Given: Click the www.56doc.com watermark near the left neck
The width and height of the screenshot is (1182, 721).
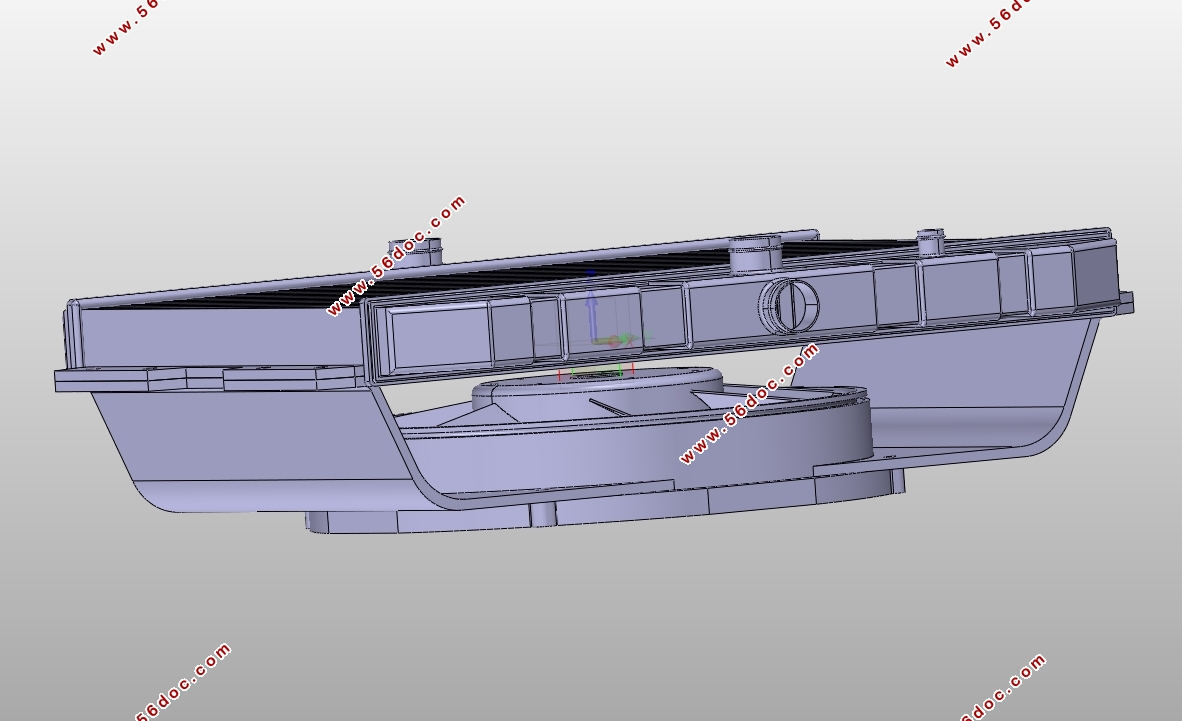Looking at the screenshot, I should (397, 256).
